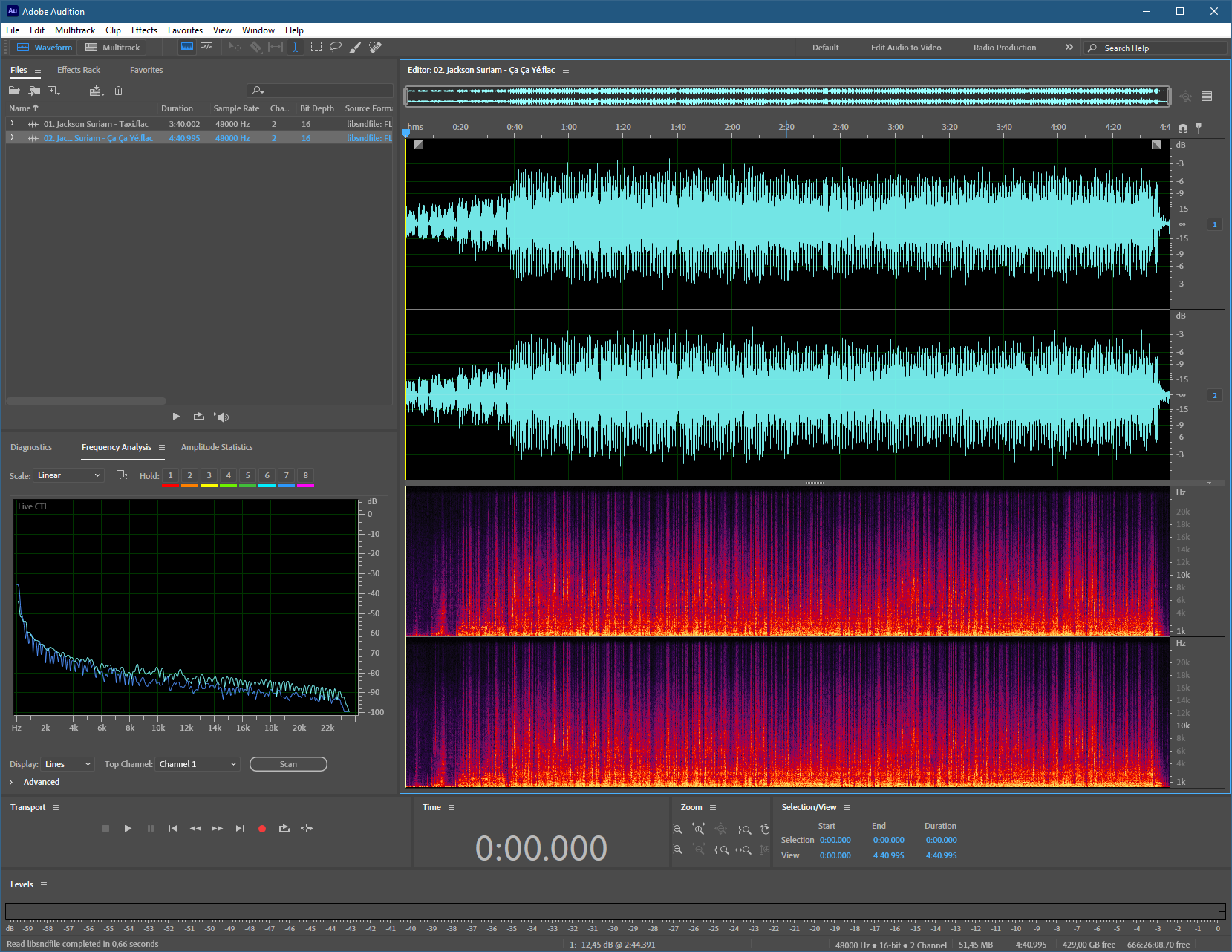This screenshot has height=952, width=1232.
Task: Toggle Loop Preview in Files panel
Action: [x=198, y=417]
